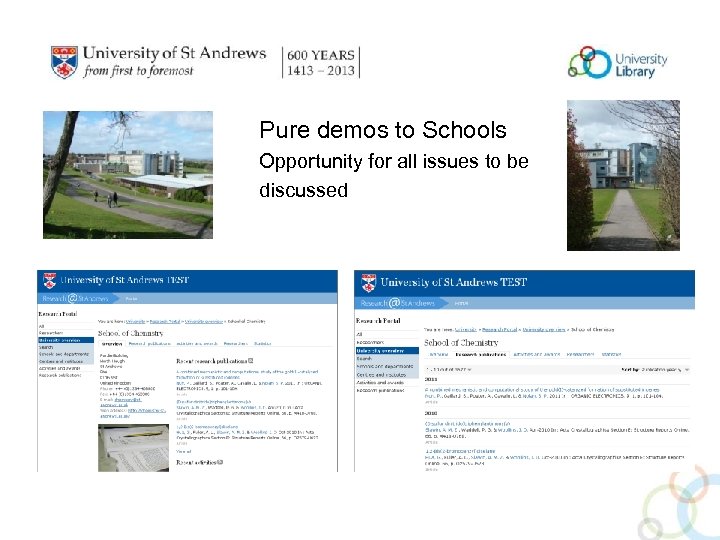
Task: Click 'School of Chemistry' heading in the right screenshot
Action: [461, 343]
